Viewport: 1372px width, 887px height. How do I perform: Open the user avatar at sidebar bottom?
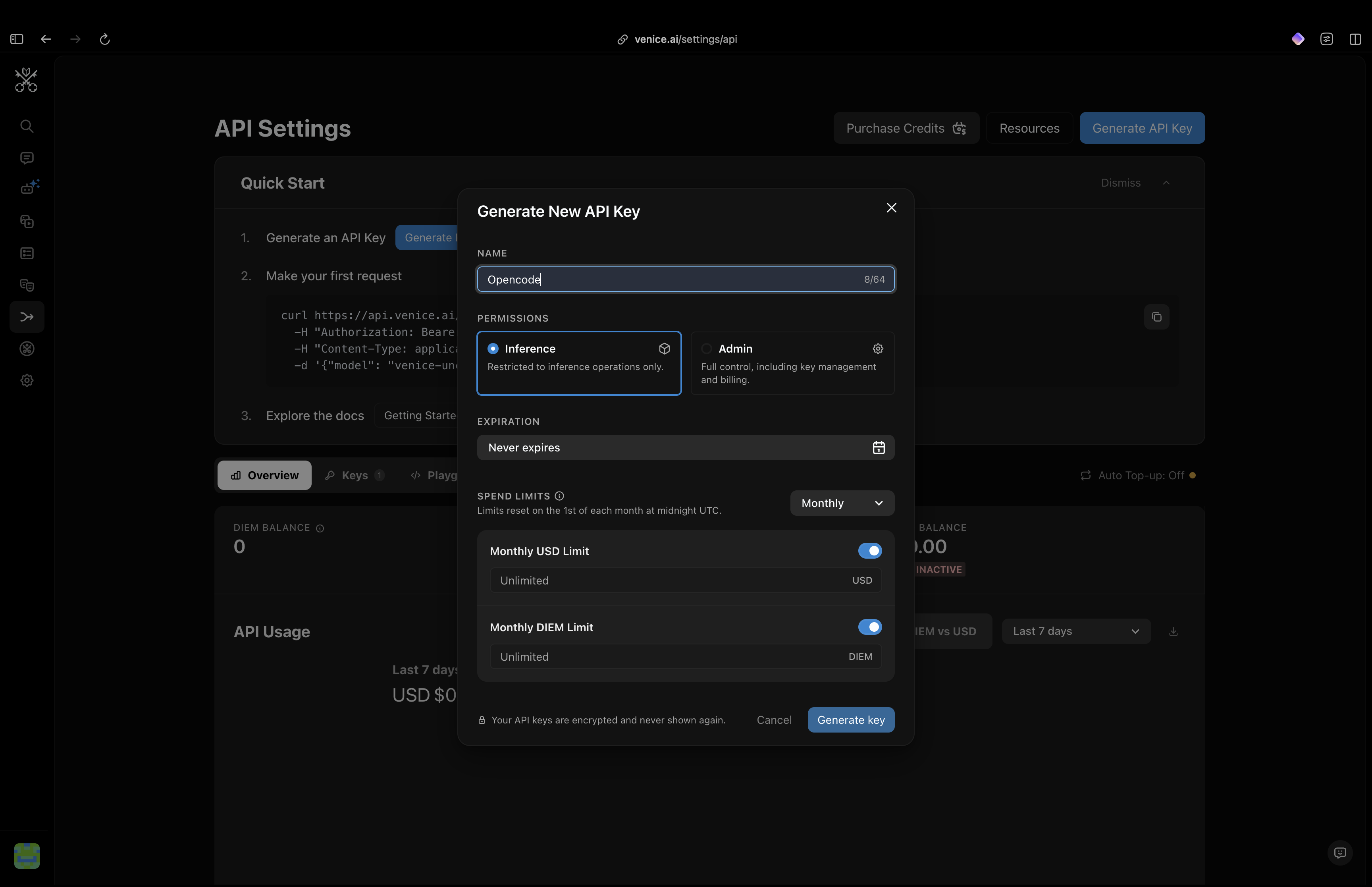tap(27, 855)
